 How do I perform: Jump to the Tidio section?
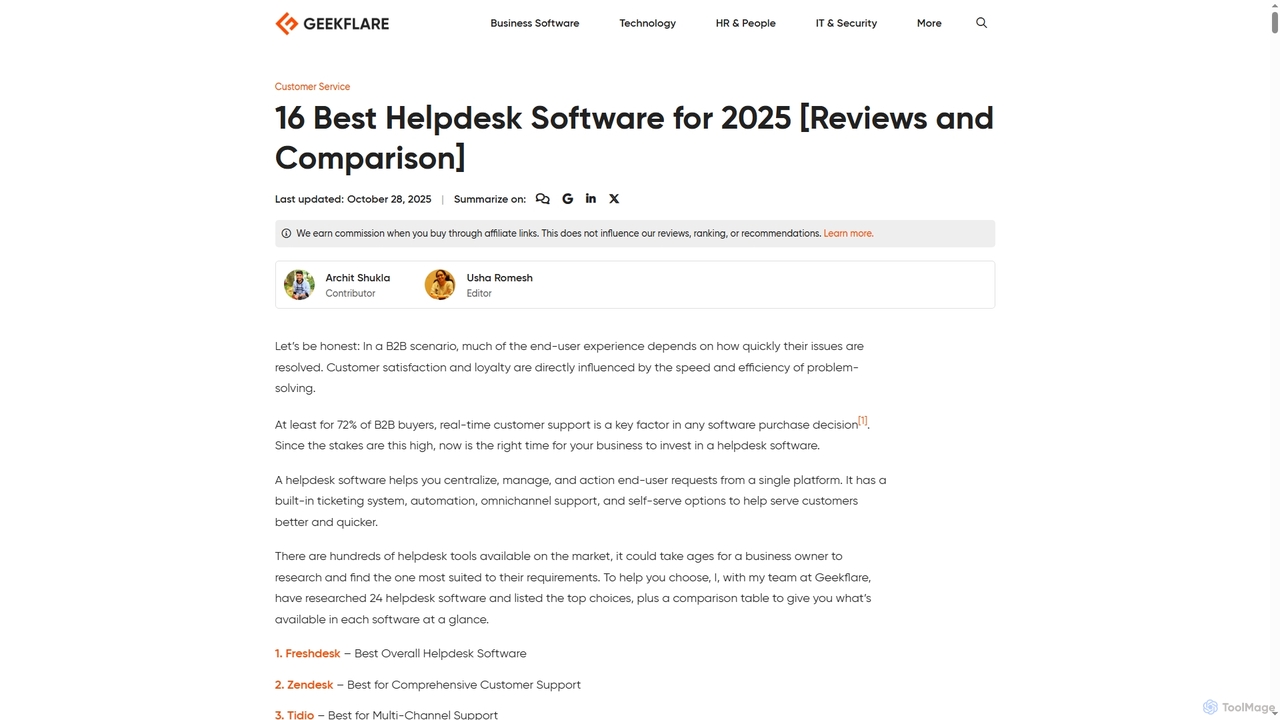point(294,715)
